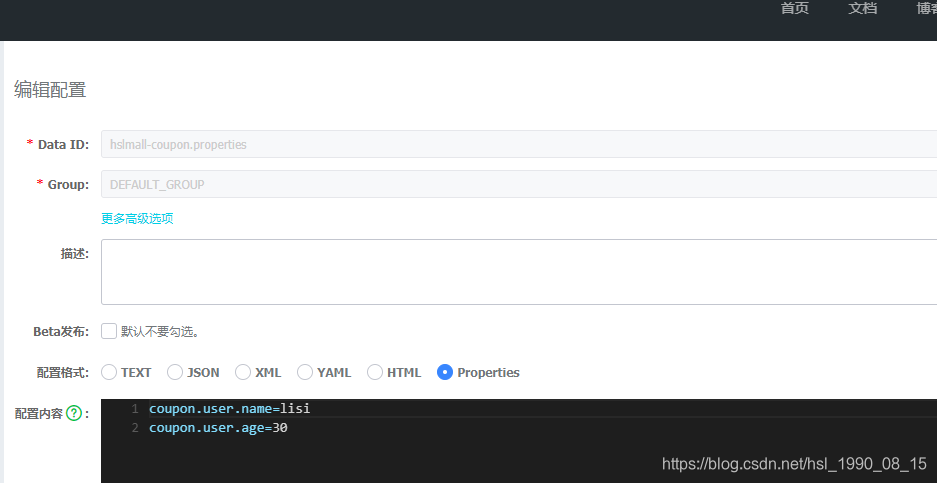Expand 更多高级选项 link

click(x=137, y=218)
